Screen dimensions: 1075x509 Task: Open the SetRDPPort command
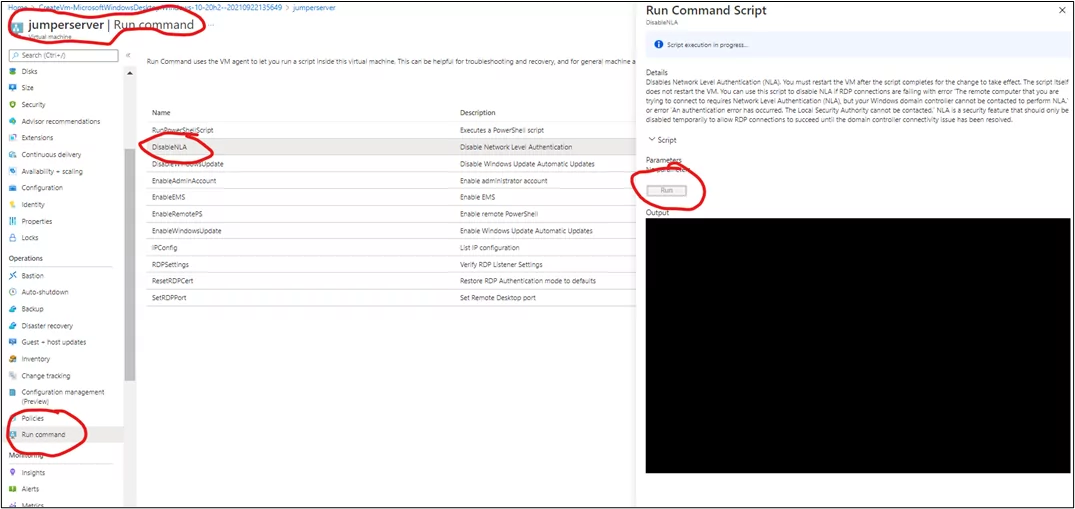point(169,298)
